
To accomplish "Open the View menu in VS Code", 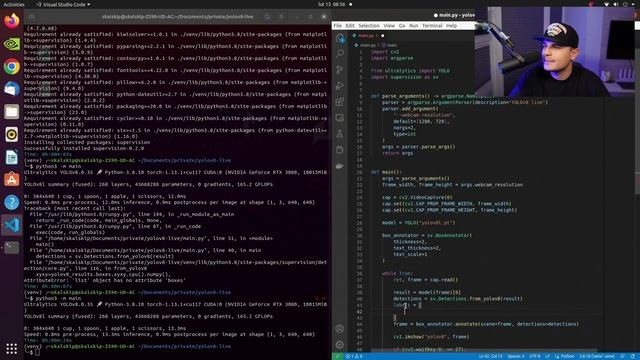I will [389, 26].
